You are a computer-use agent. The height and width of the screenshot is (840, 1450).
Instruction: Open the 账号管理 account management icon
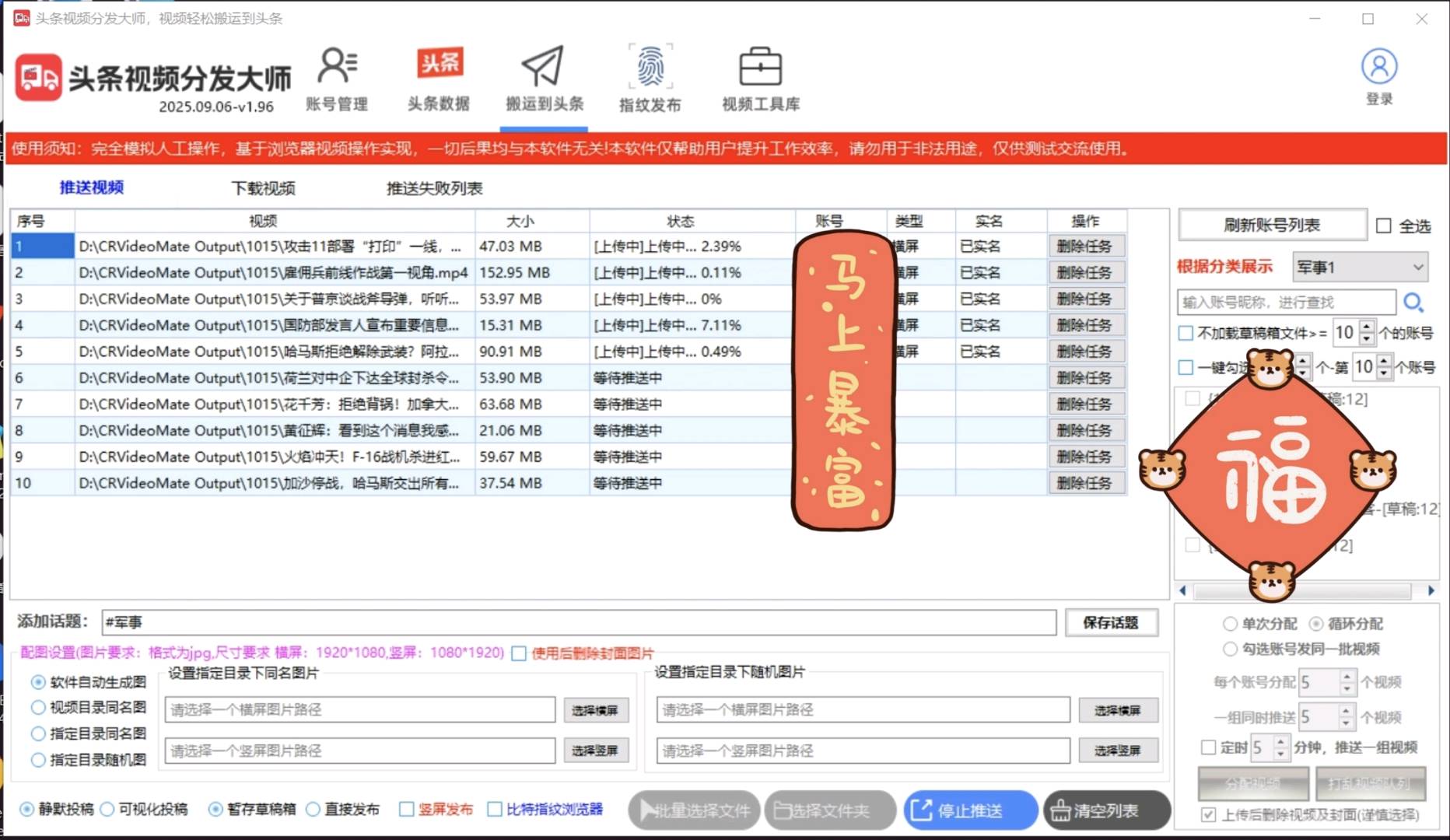tap(336, 67)
